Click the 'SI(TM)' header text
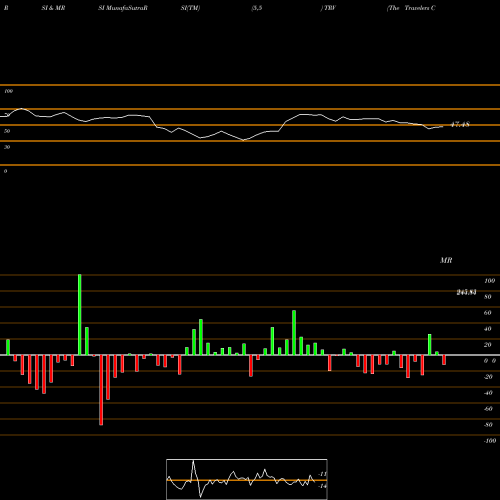The image size is (500, 500). click(190, 8)
